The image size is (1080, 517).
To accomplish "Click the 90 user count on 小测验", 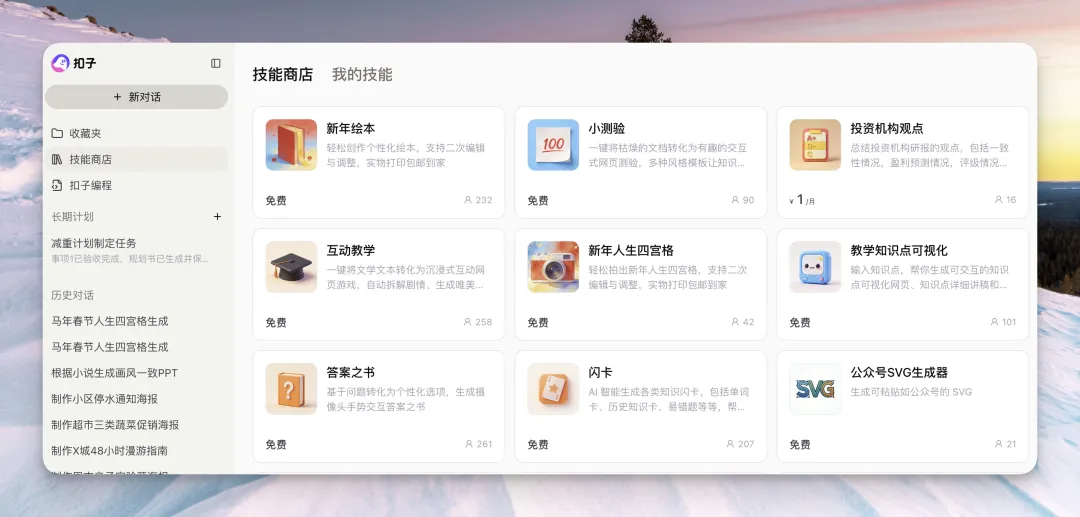I will point(742,200).
